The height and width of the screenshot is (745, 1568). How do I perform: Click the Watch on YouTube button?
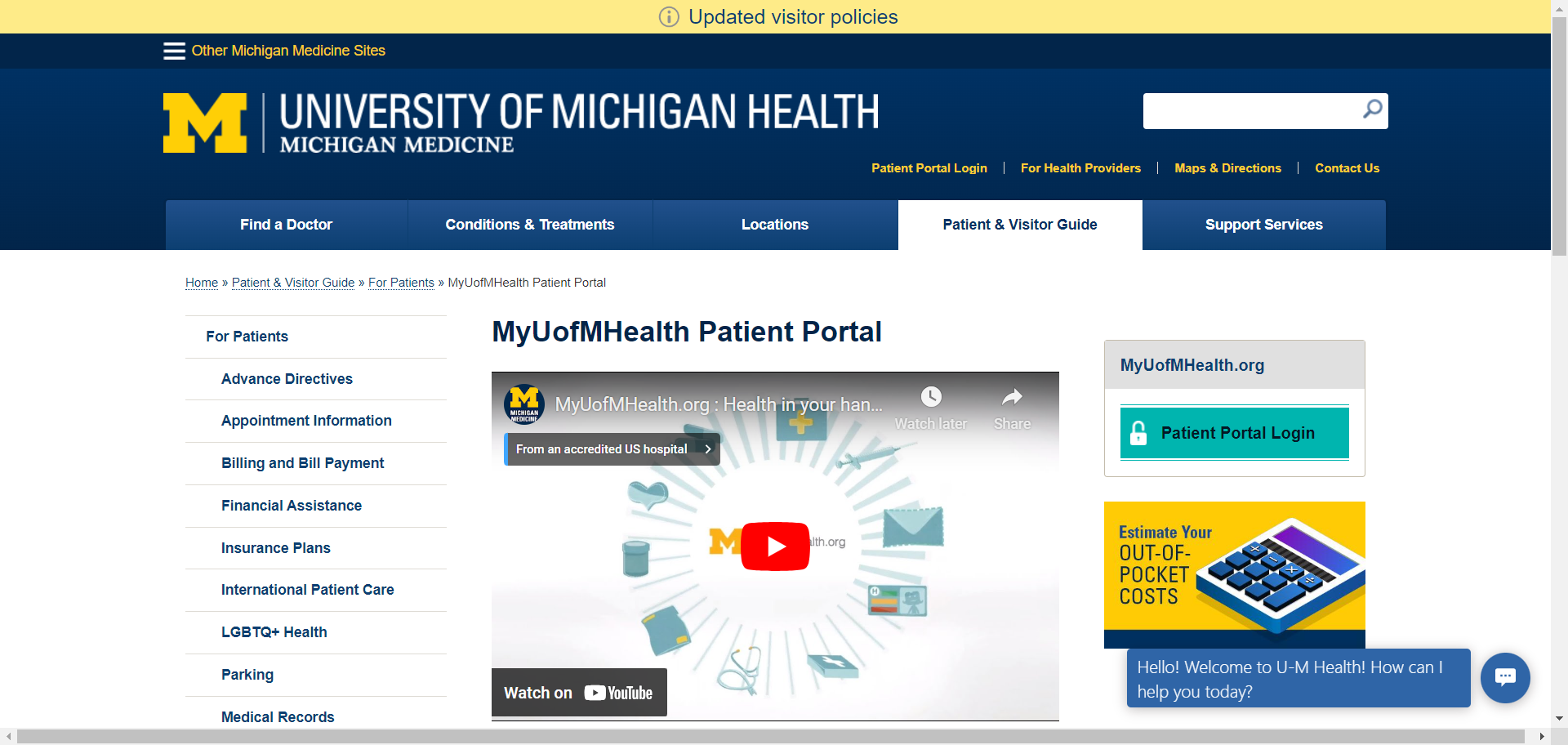[x=579, y=693]
